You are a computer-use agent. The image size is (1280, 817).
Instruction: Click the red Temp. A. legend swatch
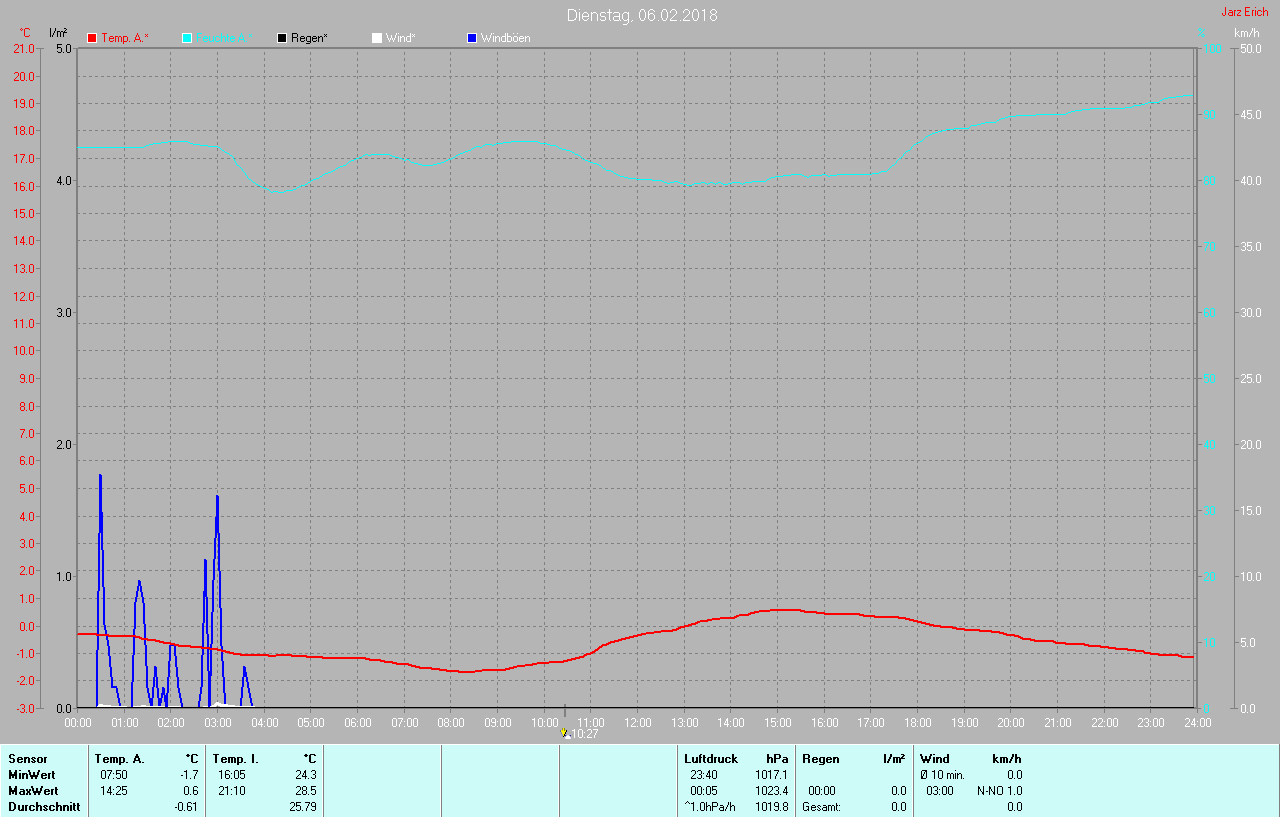click(x=93, y=38)
